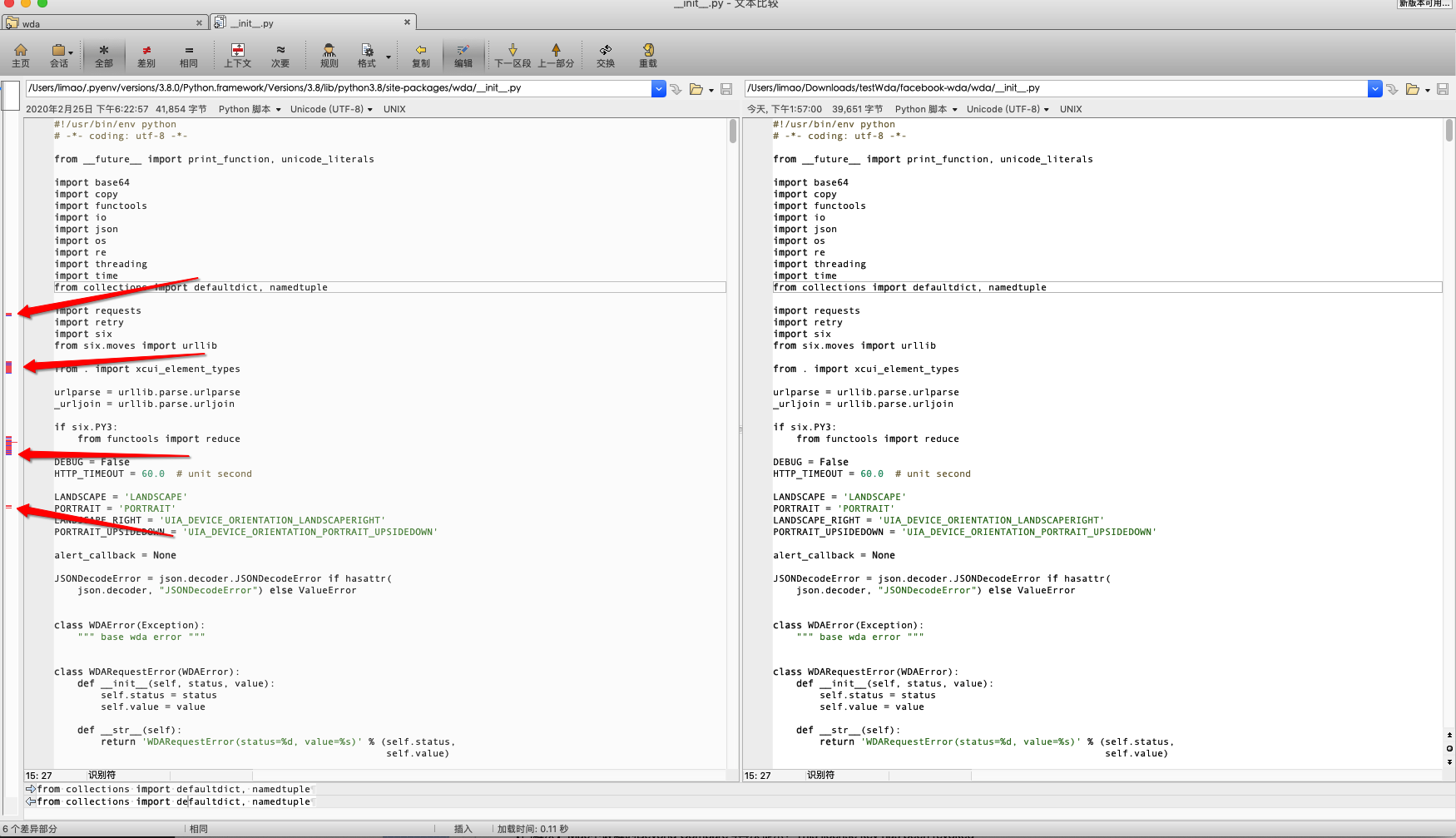Toggle 次要 minor differences
This screenshot has width=1456, height=838.
(x=280, y=56)
